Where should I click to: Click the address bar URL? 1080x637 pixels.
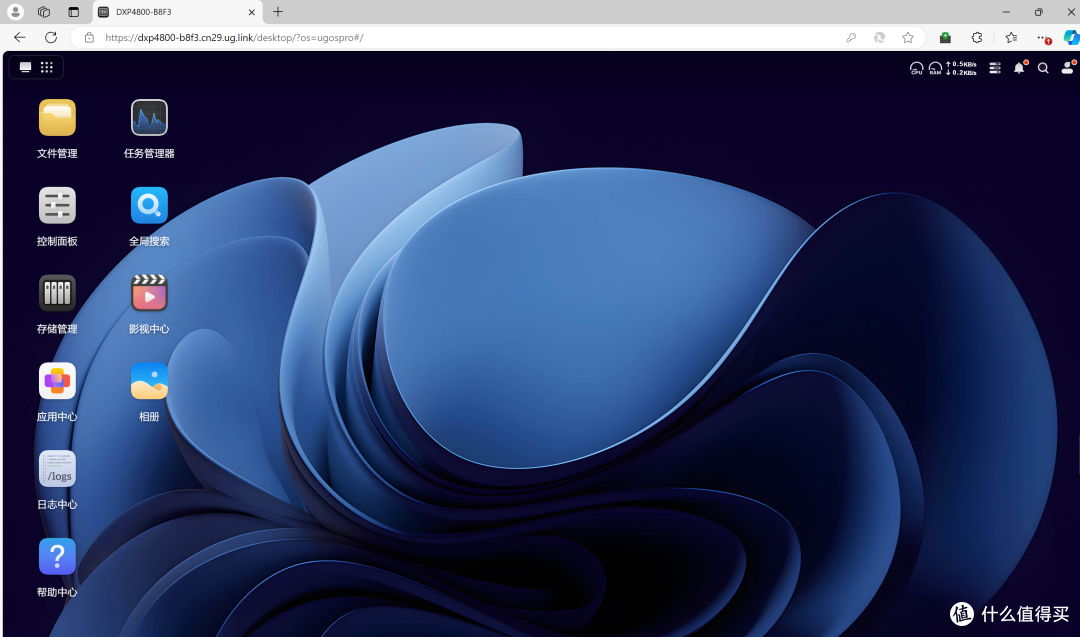[x=234, y=38]
